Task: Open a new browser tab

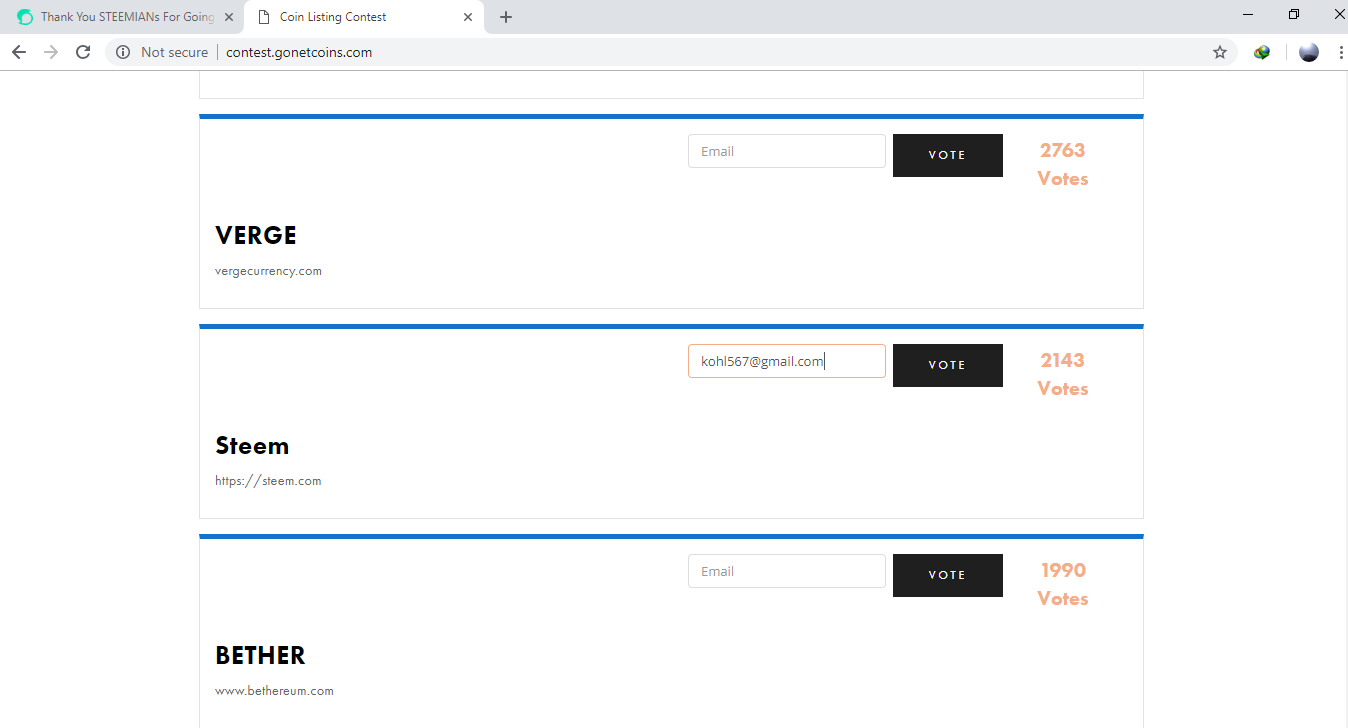Action: tap(506, 17)
